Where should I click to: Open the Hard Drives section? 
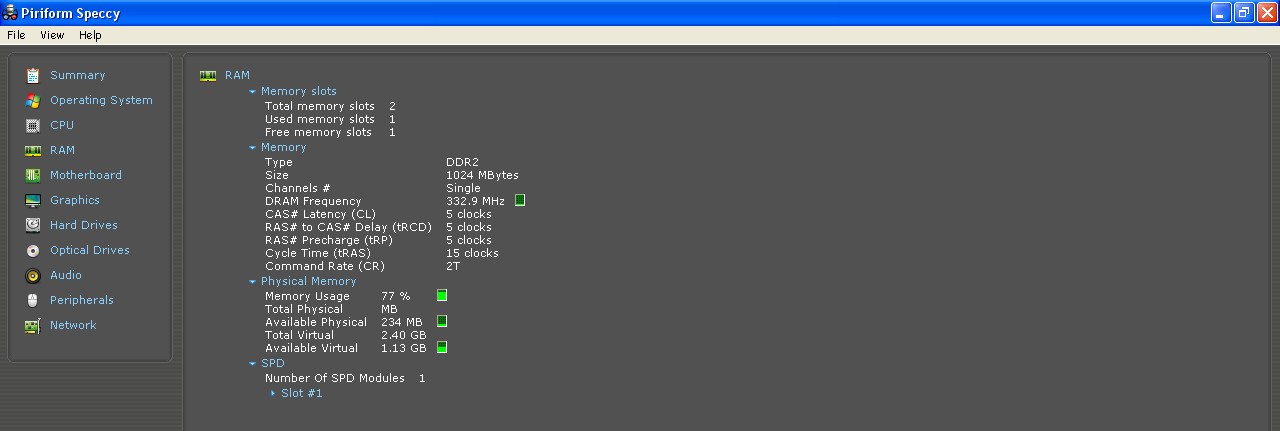pos(84,225)
